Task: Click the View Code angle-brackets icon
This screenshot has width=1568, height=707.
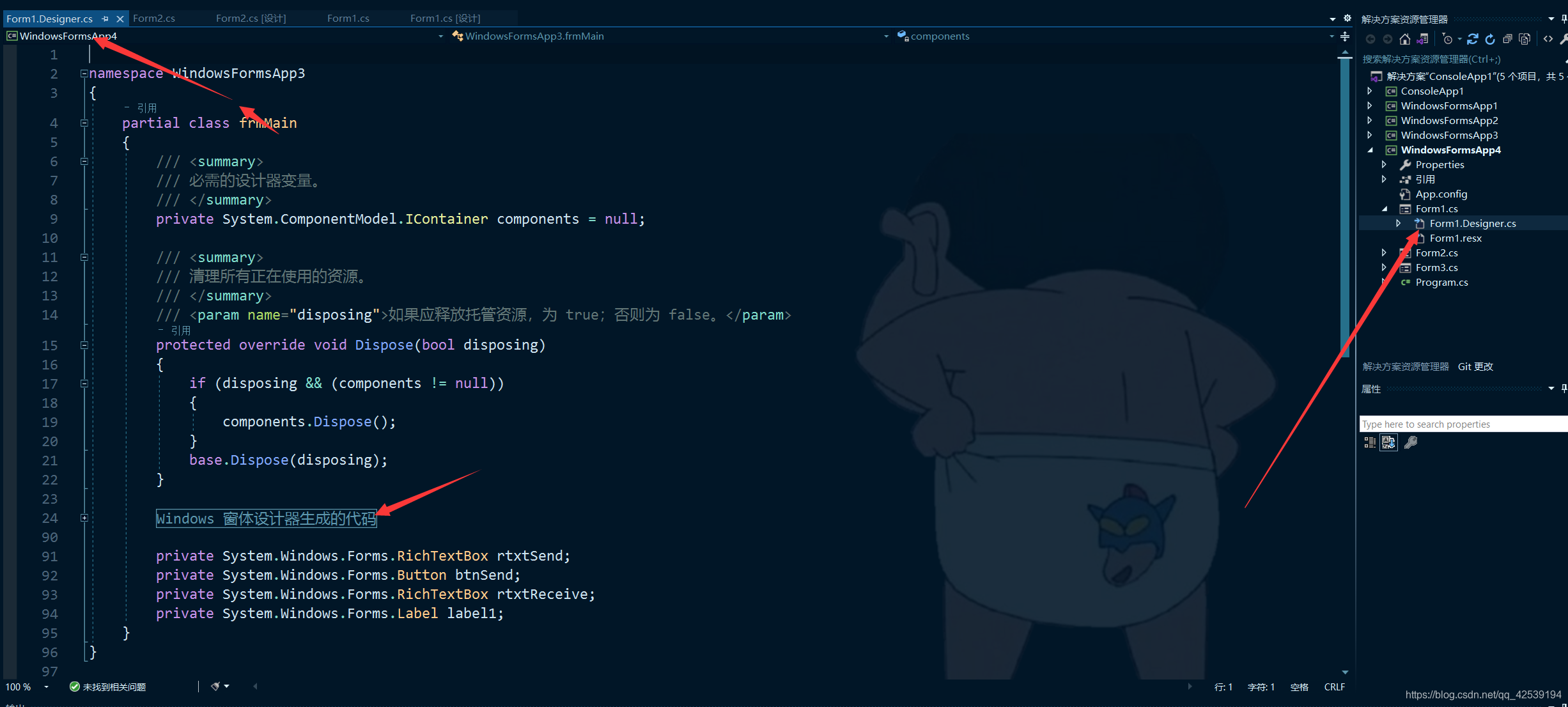Action: pyautogui.click(x=1548, y=40)
